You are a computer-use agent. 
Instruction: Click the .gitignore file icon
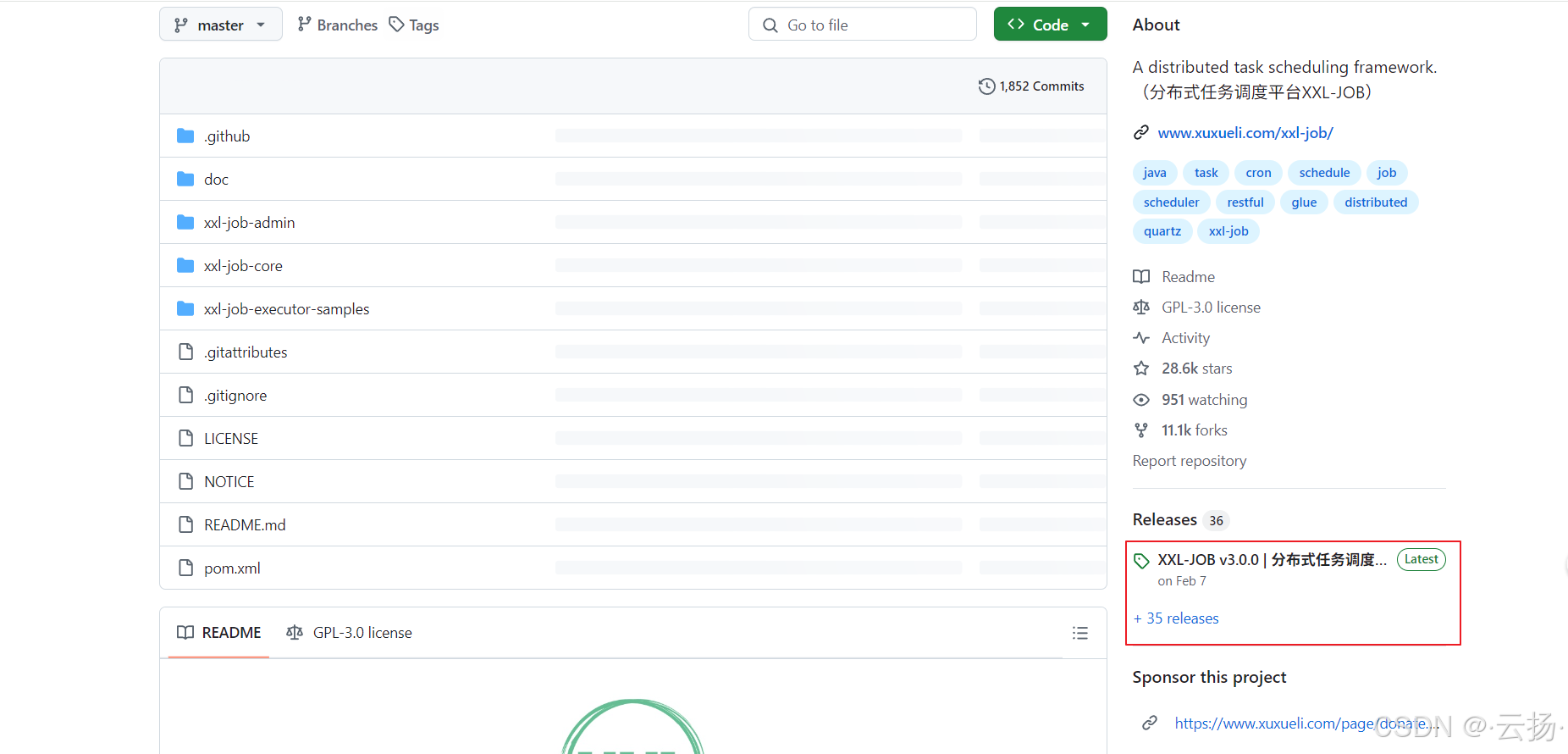tap(185, 395)
